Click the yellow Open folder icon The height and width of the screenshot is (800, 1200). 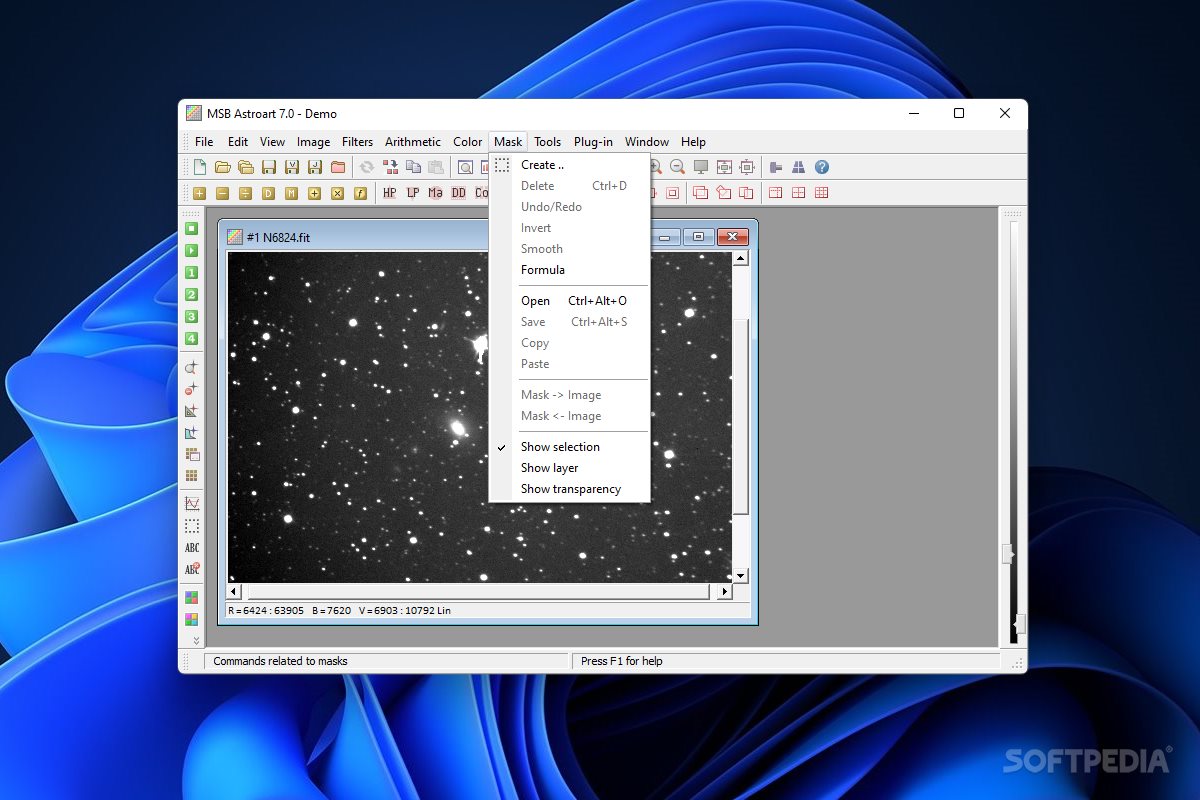223,167
